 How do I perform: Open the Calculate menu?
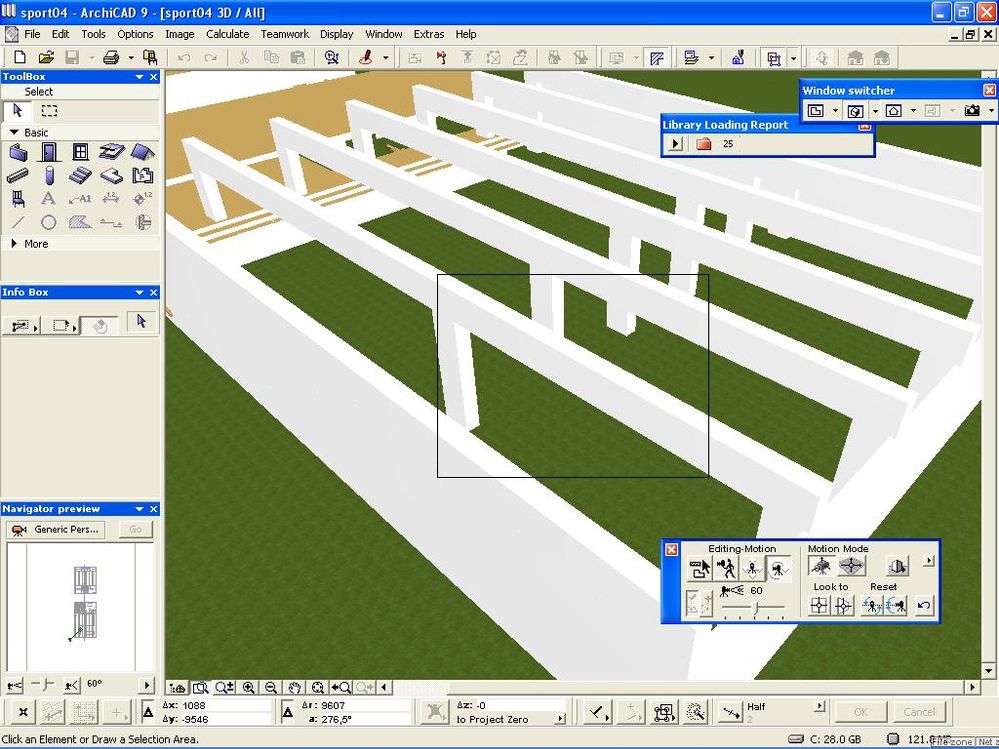point(227,34)
